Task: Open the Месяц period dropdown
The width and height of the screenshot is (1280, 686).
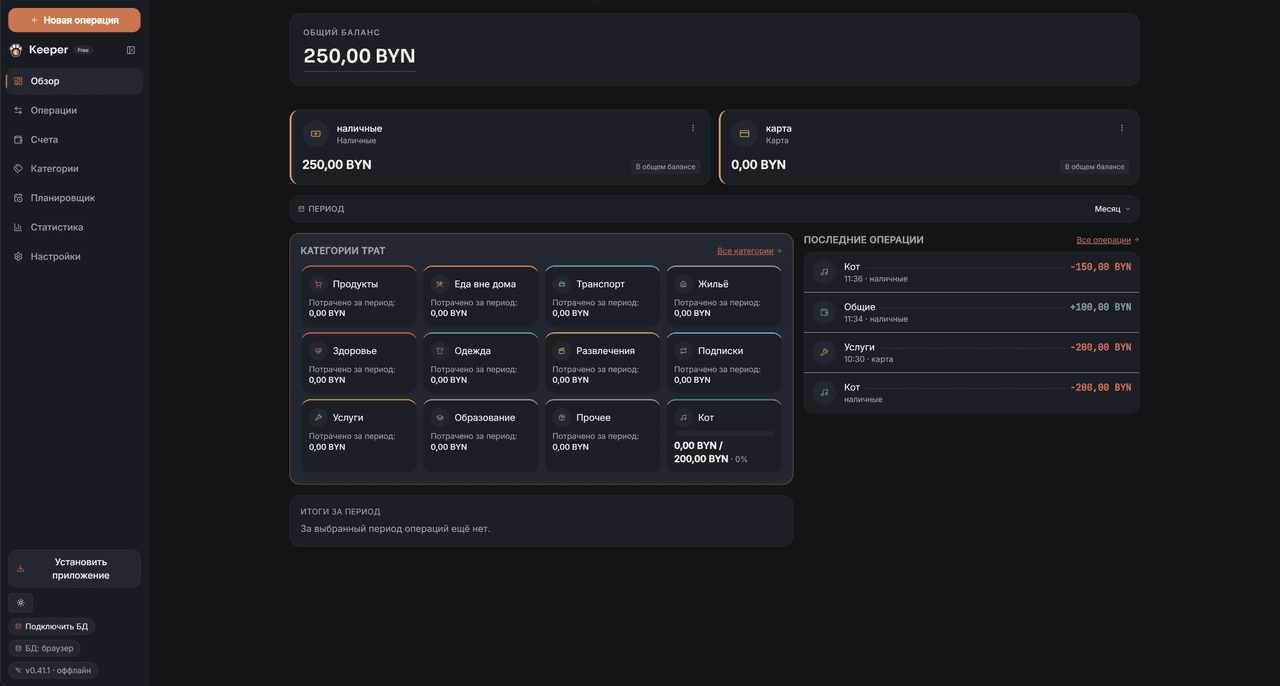Action: (x=1112, y=209)
